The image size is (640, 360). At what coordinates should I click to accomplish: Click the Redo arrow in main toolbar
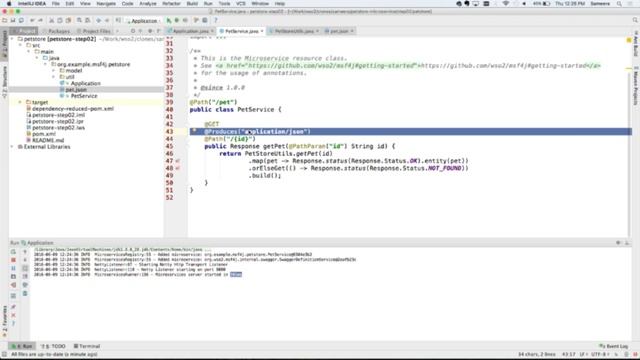pyautogui.click(x=40, y=20)
